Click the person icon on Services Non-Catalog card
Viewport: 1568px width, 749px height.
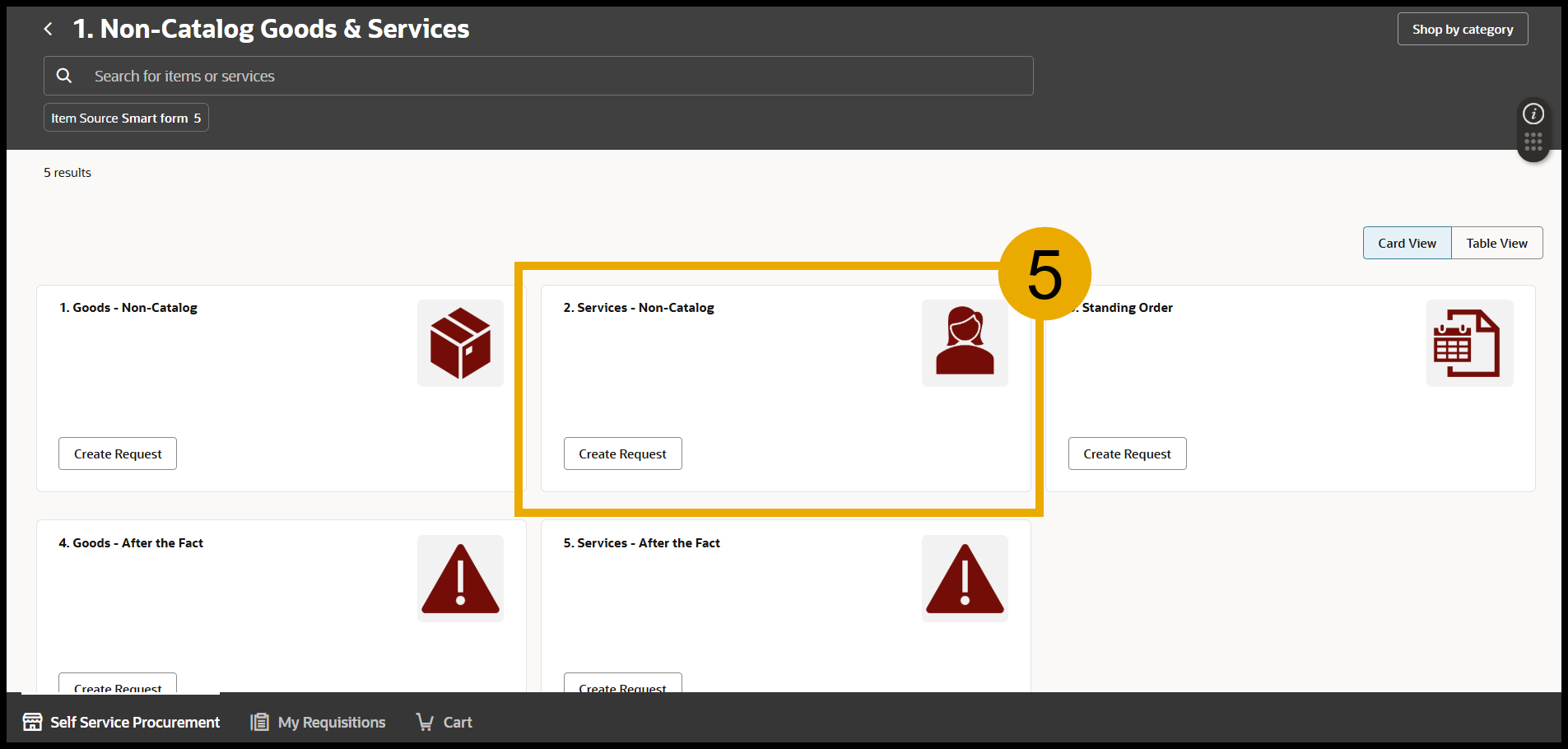pos(964,342)
